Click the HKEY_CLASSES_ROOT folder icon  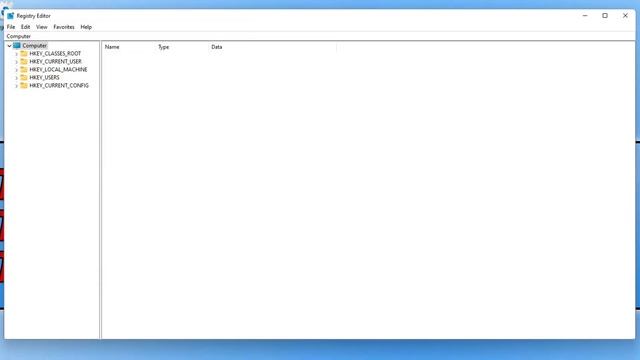click(x=24, y=53)
